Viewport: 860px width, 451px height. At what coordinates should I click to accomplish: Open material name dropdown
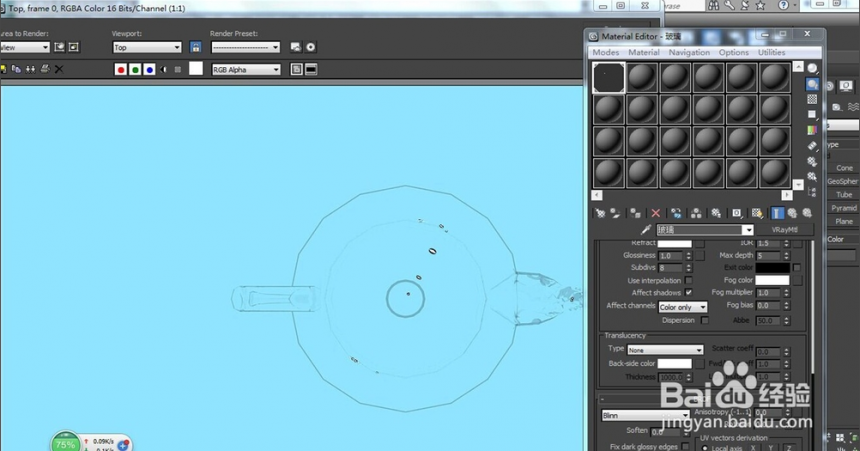point(747,229)
